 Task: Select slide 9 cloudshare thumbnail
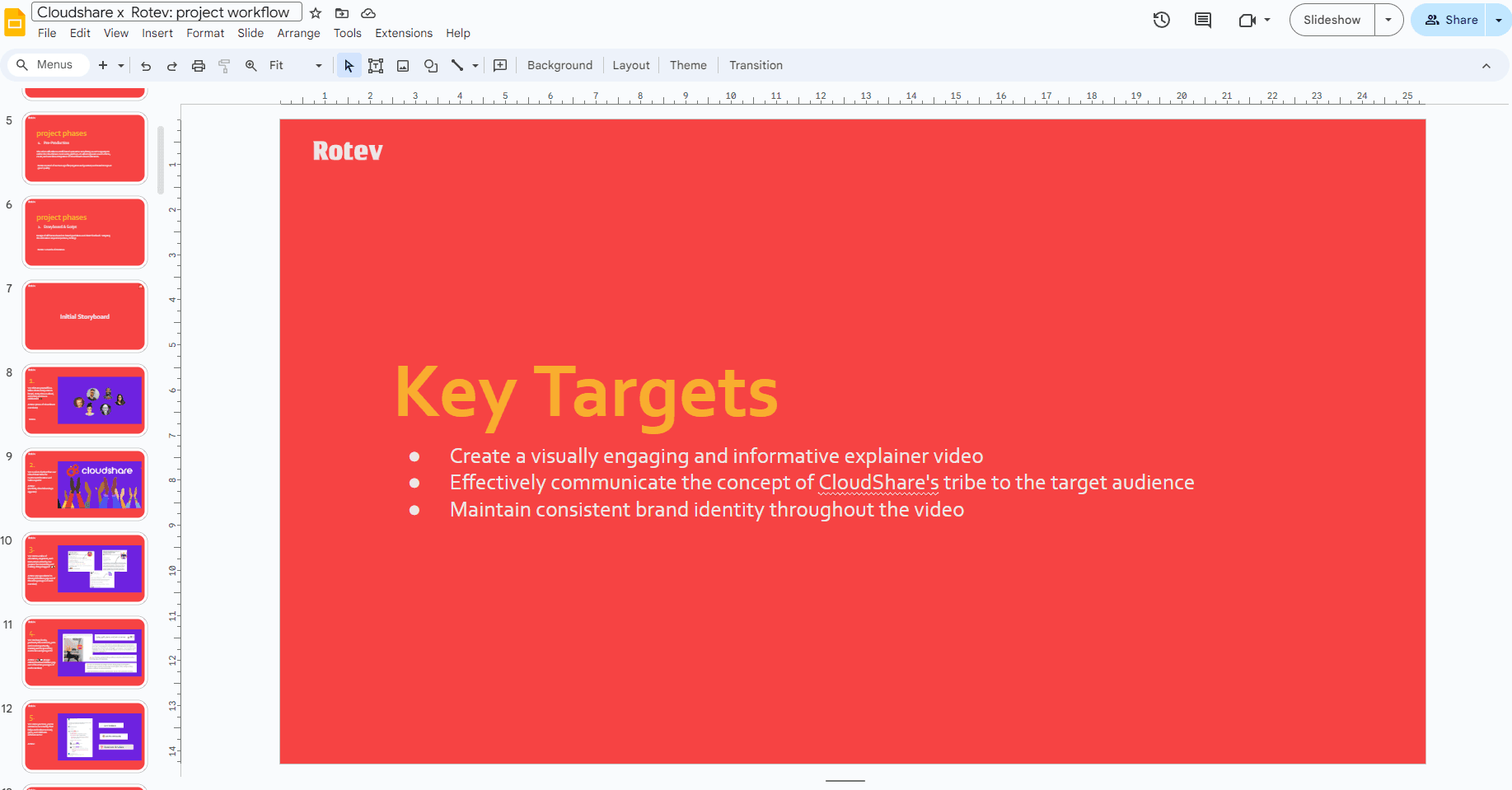tap(85, 484)
